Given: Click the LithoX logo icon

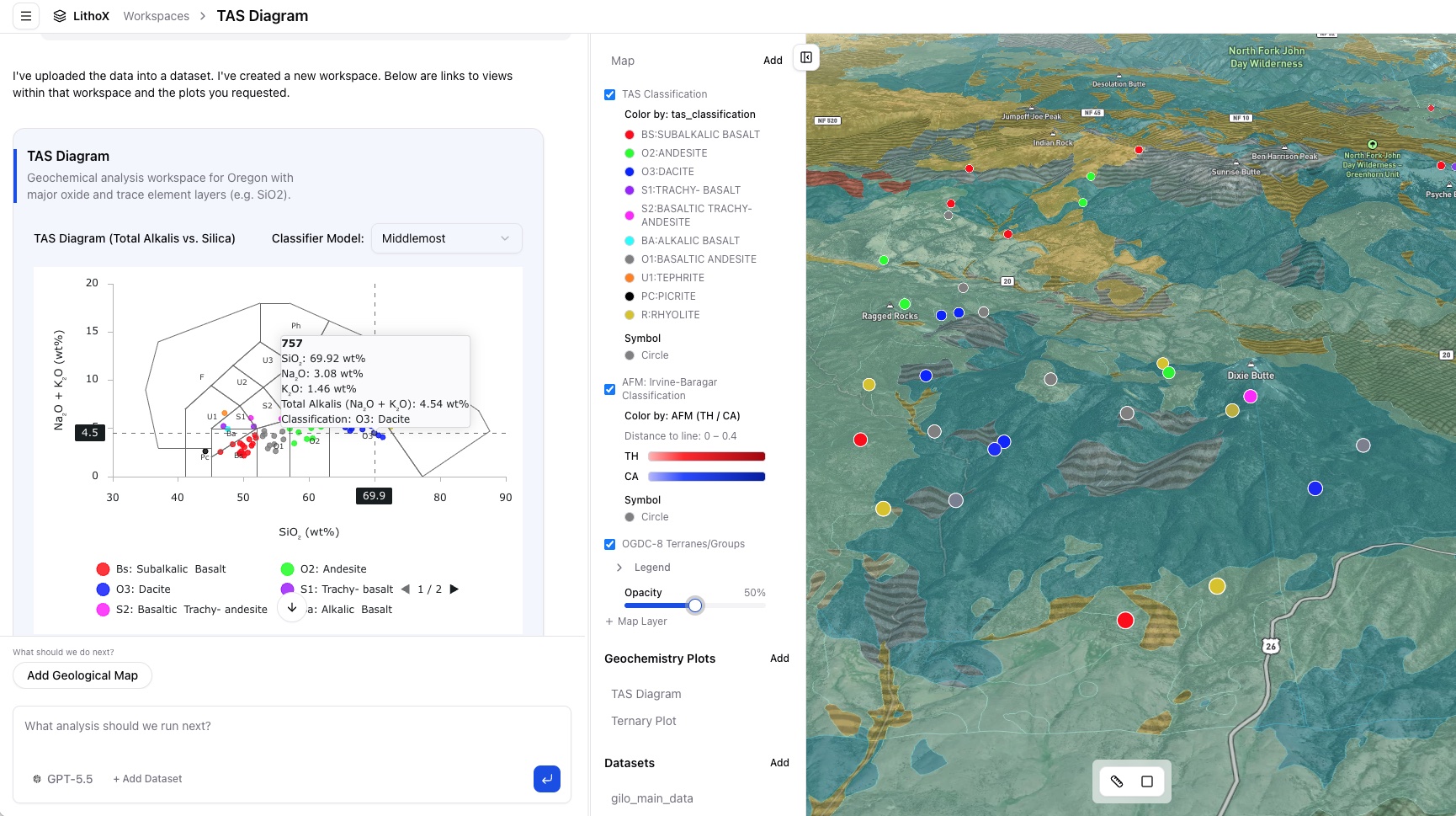Looking at the screenshot, I should pyautogui.click(x=60, y=16).
